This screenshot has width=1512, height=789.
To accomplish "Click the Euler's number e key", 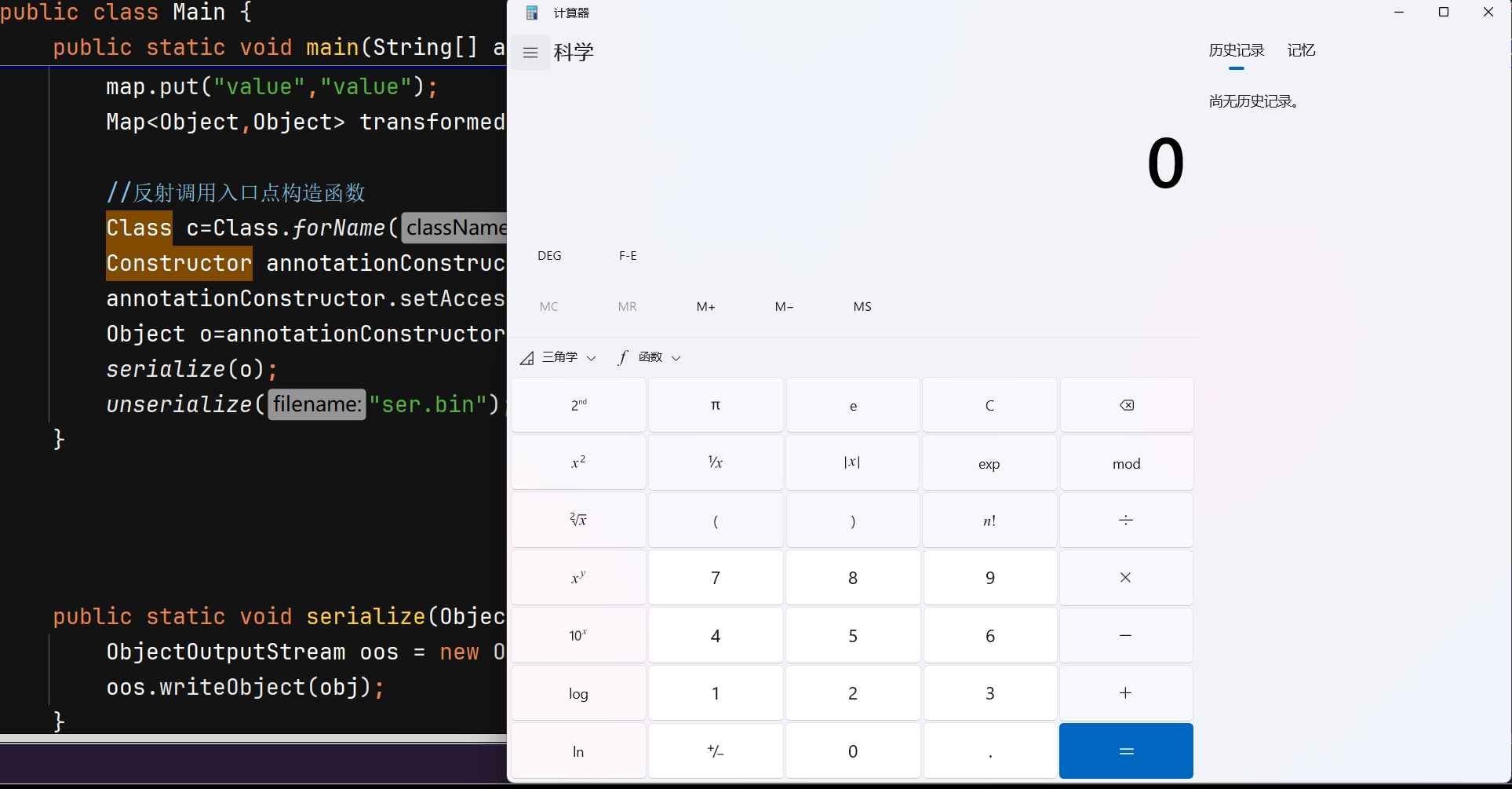I will (852, 405).
